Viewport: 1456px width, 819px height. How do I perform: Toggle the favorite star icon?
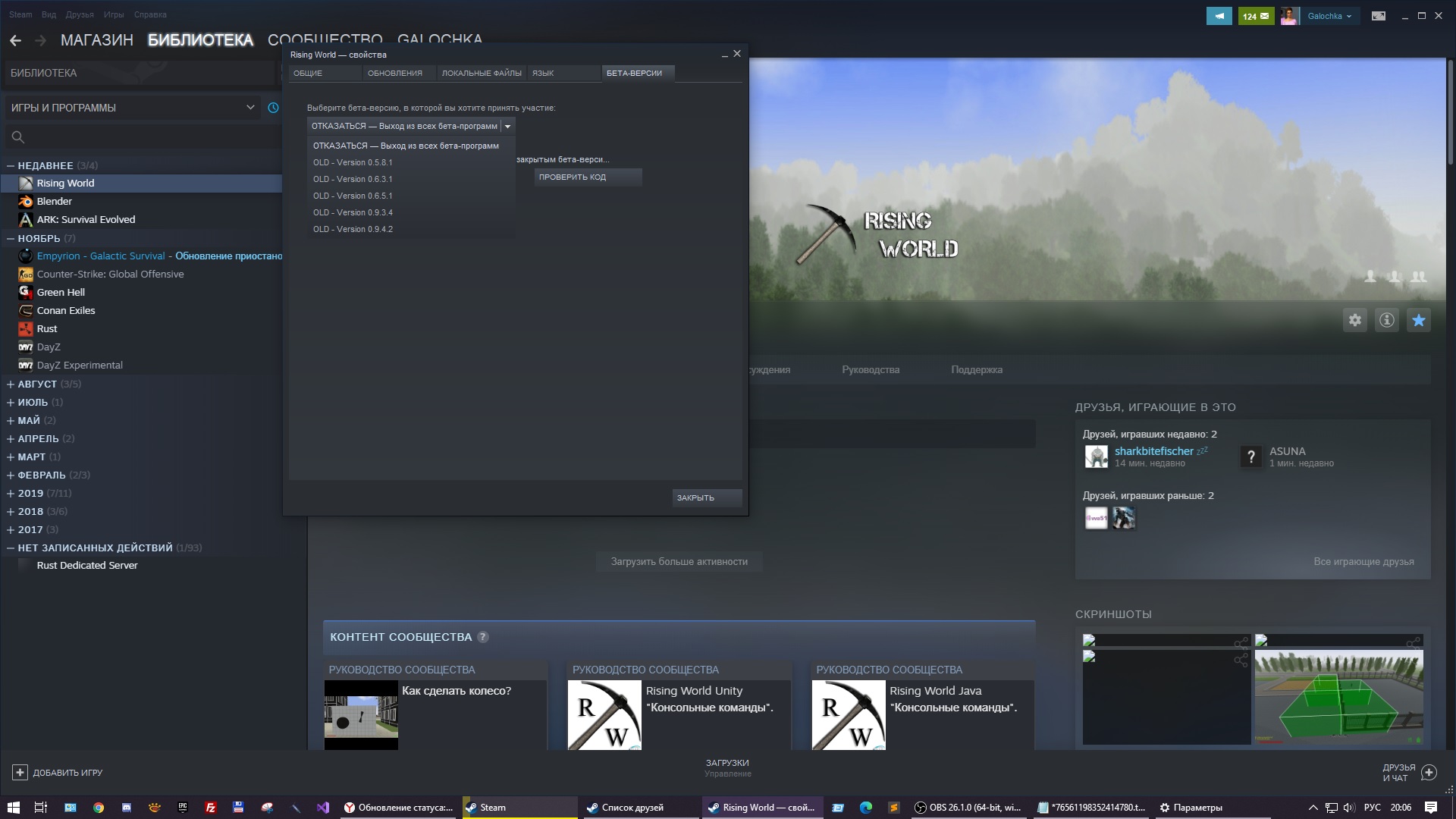(x=1418, y=320)
